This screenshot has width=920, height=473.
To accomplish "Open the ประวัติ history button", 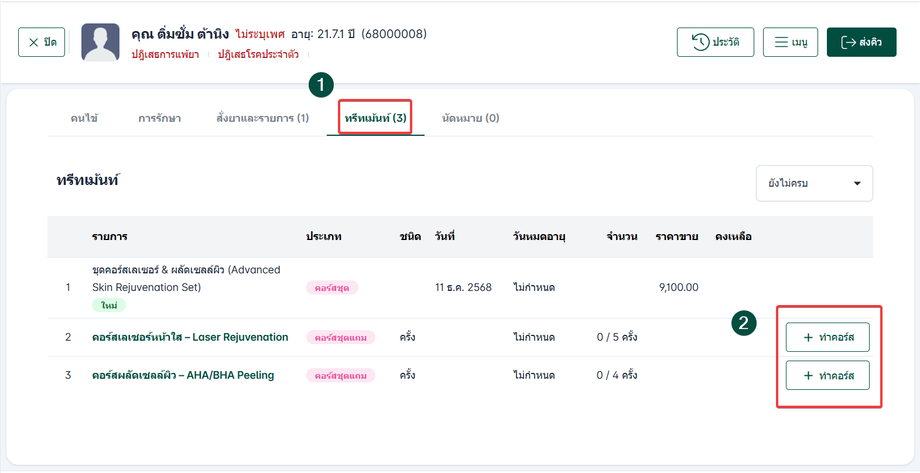I will pyautogui.click(x=716, y=42).
